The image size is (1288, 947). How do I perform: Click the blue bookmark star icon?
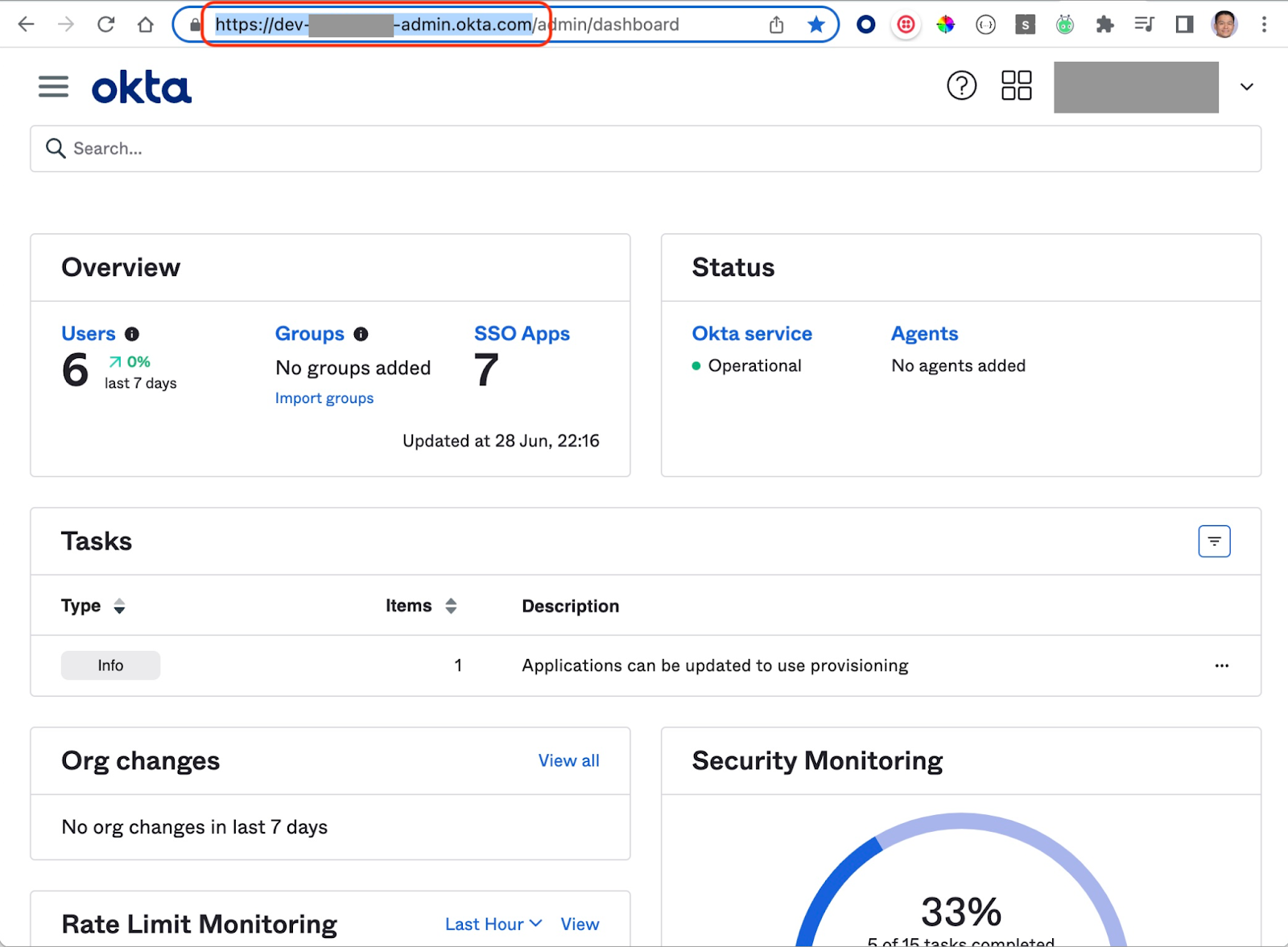(x=816, y=25)
